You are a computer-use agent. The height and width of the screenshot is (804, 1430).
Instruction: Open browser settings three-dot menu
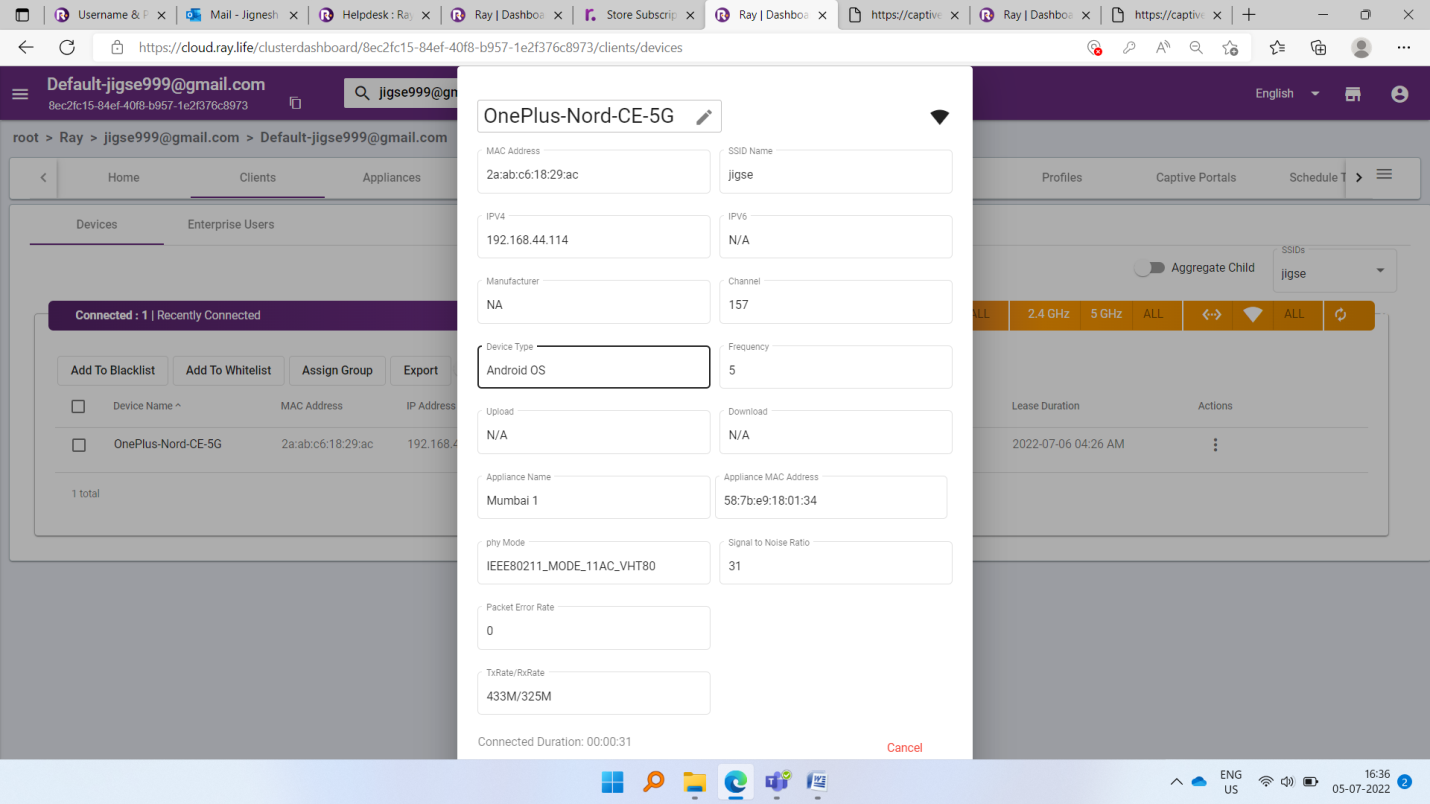coord(1403,47)
